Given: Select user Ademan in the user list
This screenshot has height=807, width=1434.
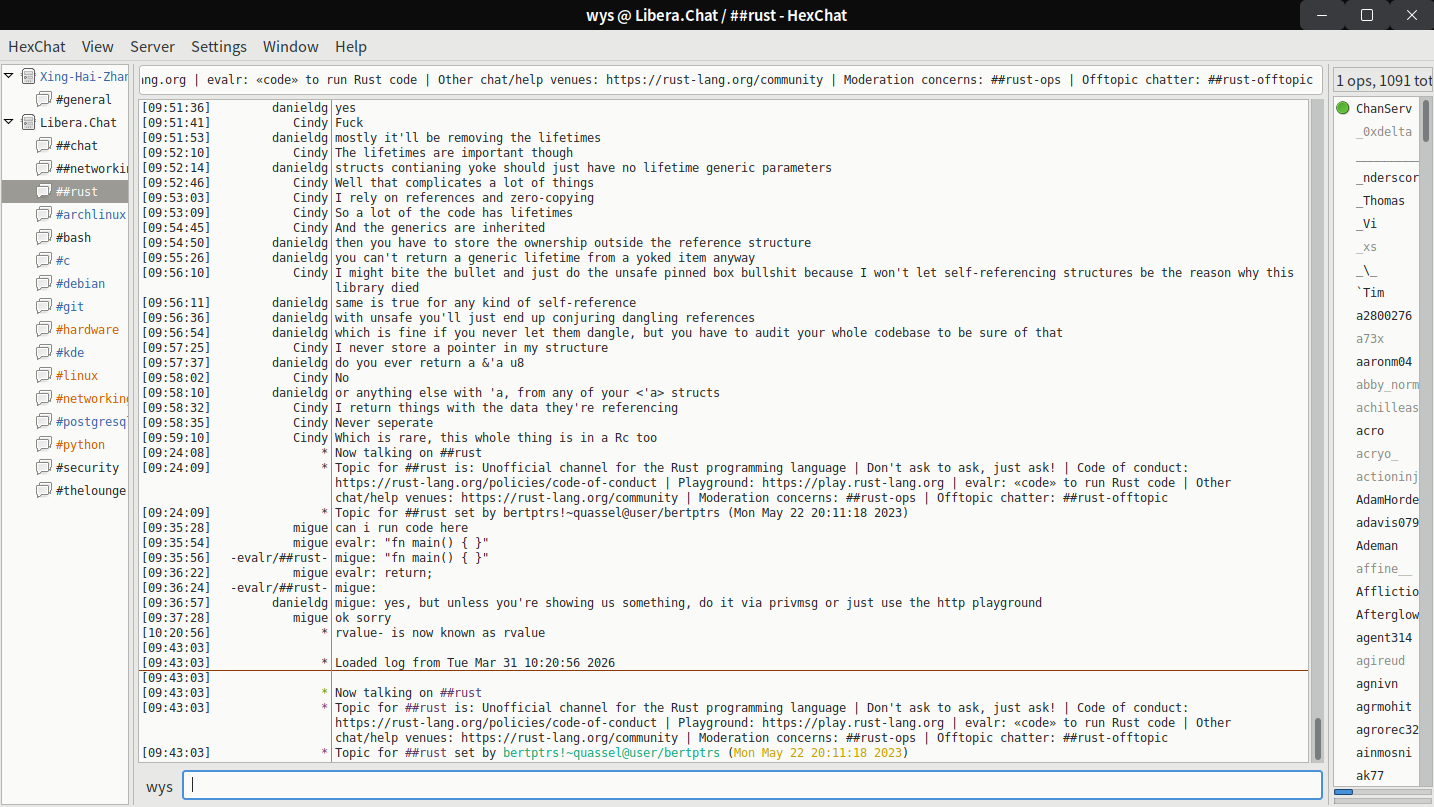Looking at the screenshot, I should pyautogui.click(x=1377, y=545).
